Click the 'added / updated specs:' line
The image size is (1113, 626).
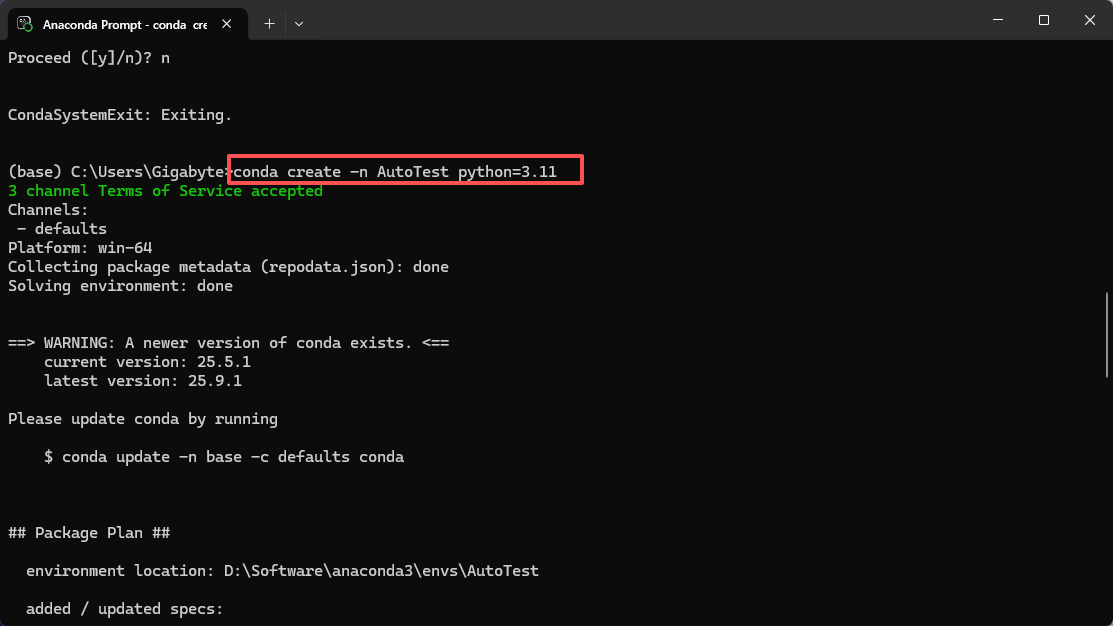125,609
